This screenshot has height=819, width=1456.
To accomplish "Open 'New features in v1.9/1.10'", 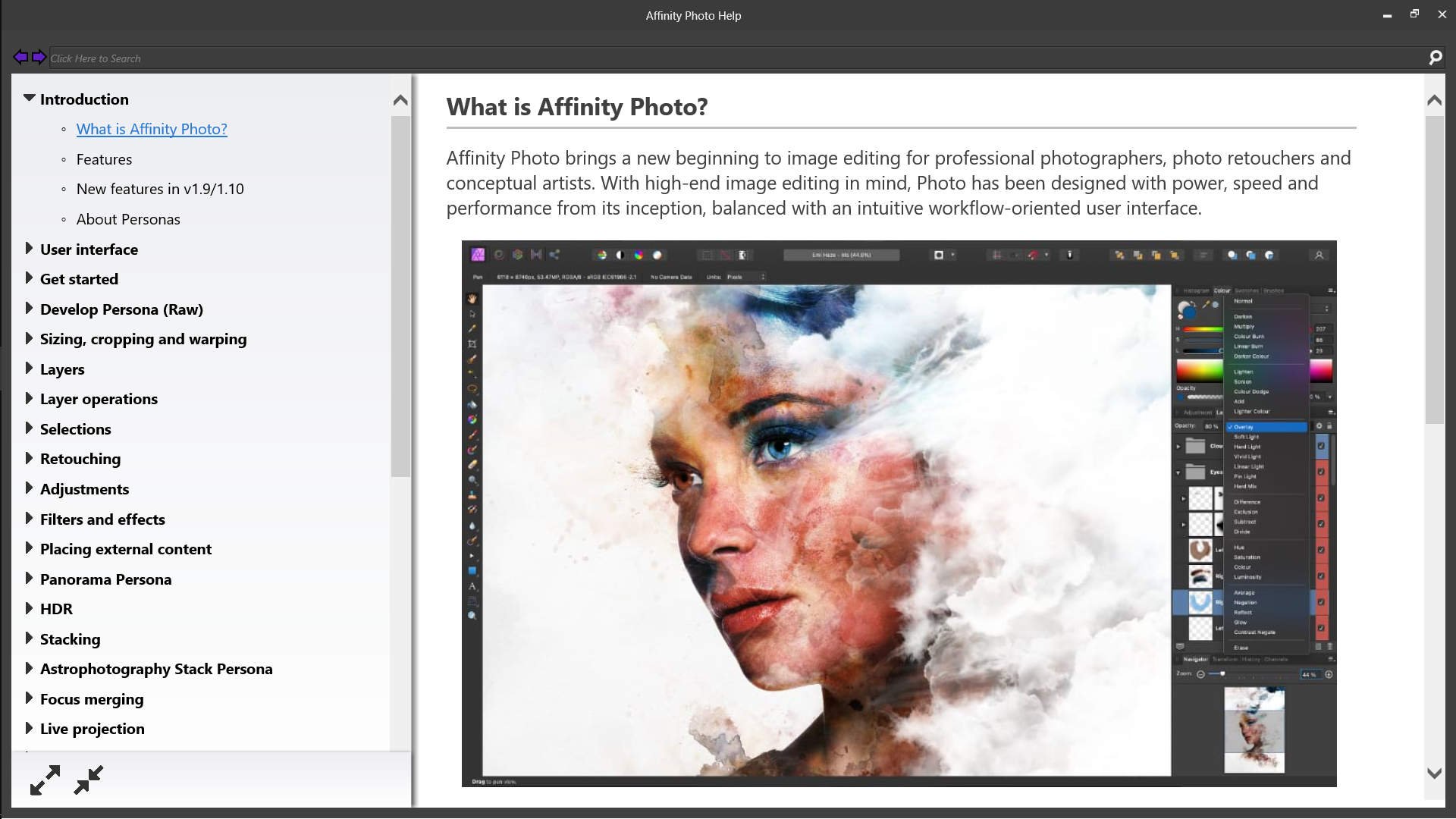I will click(160, 189).
